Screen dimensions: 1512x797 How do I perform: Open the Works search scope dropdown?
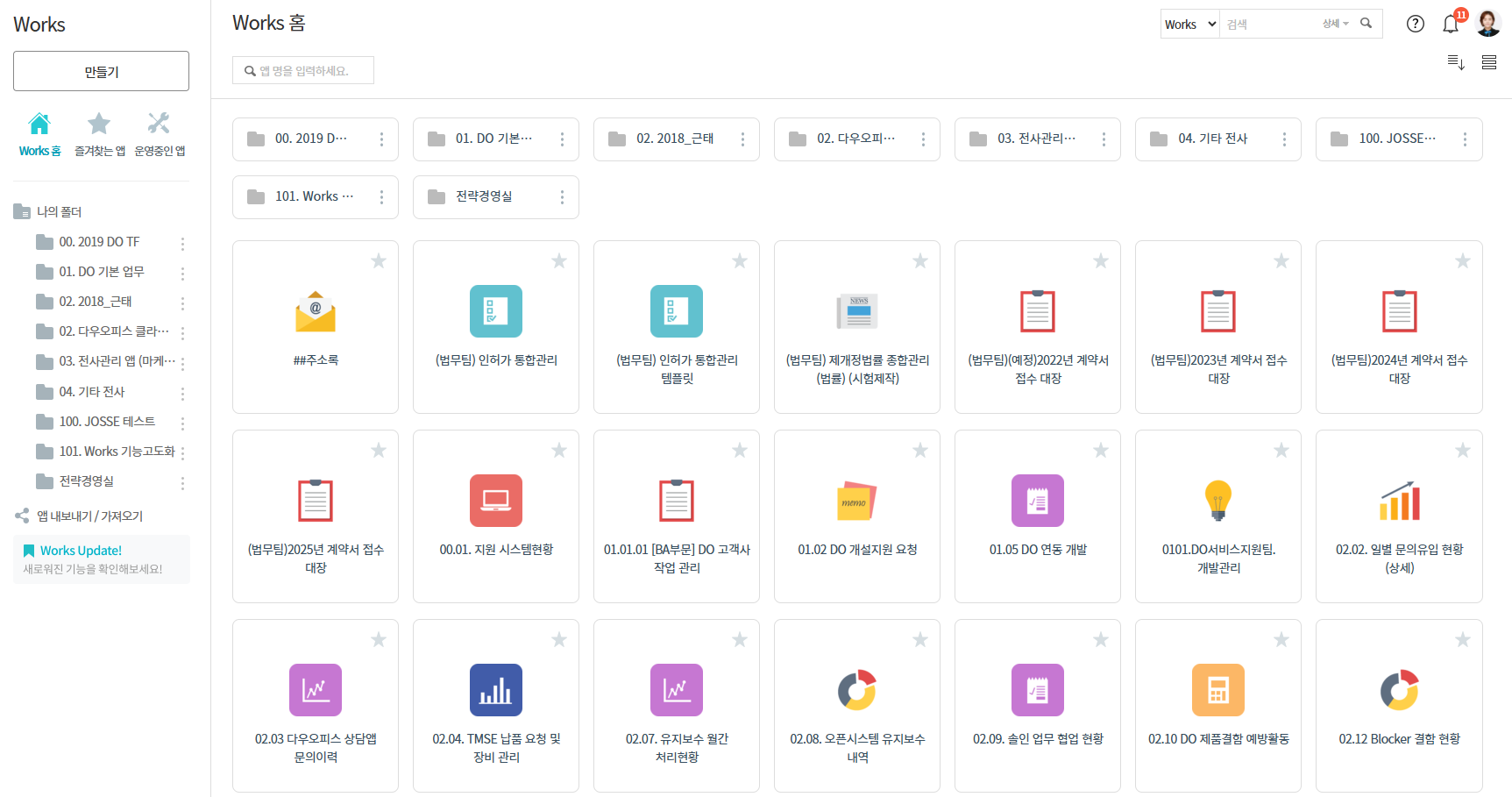click(x=1189, y=25)
